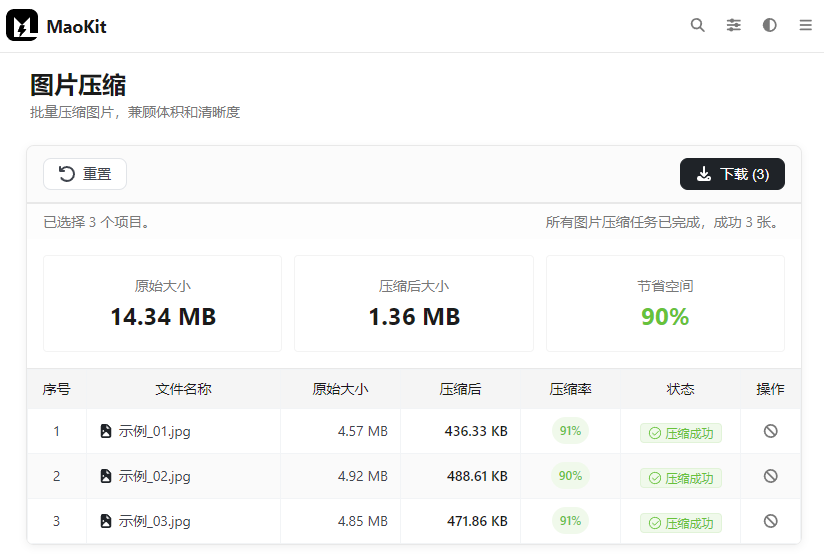824x555 pixels.
Task: Click 91% ratio badge for 示例_03.jpg
Action: coord(570,521)
